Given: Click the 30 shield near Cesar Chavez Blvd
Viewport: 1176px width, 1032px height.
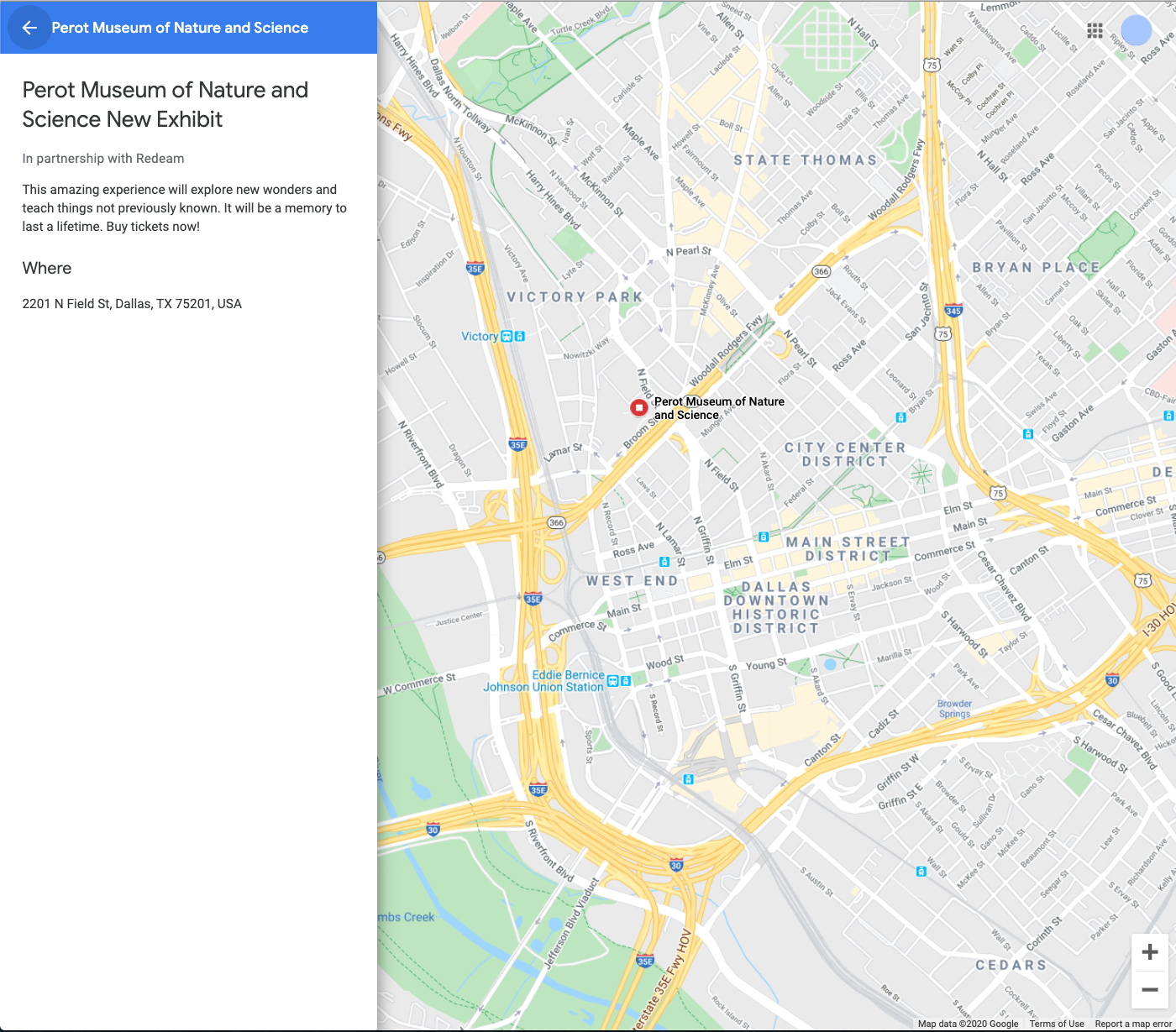Looking at the screenshot, I should [1112, 680].
